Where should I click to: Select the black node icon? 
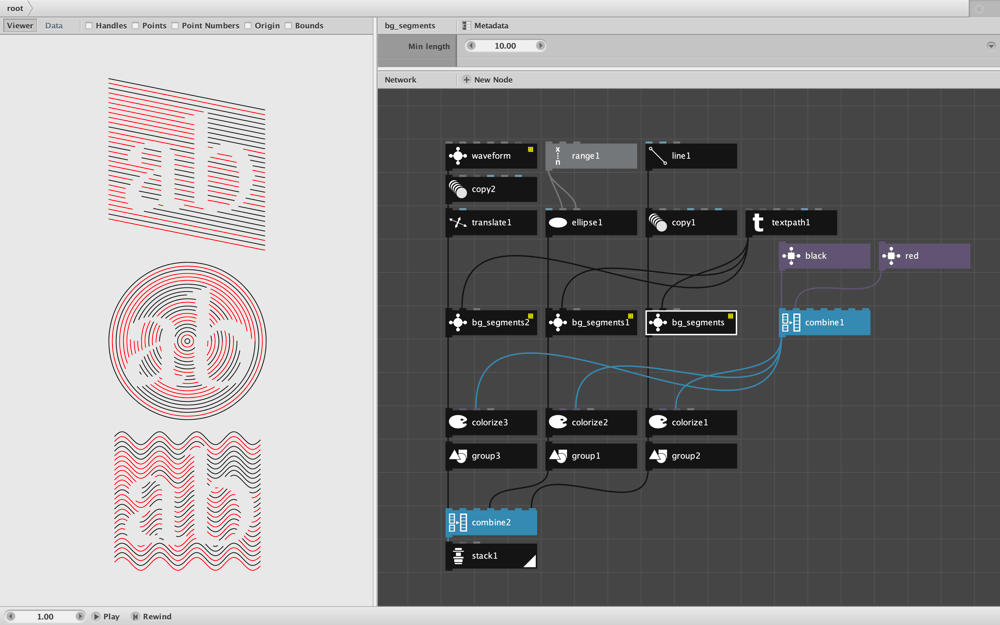coord(791,256)
